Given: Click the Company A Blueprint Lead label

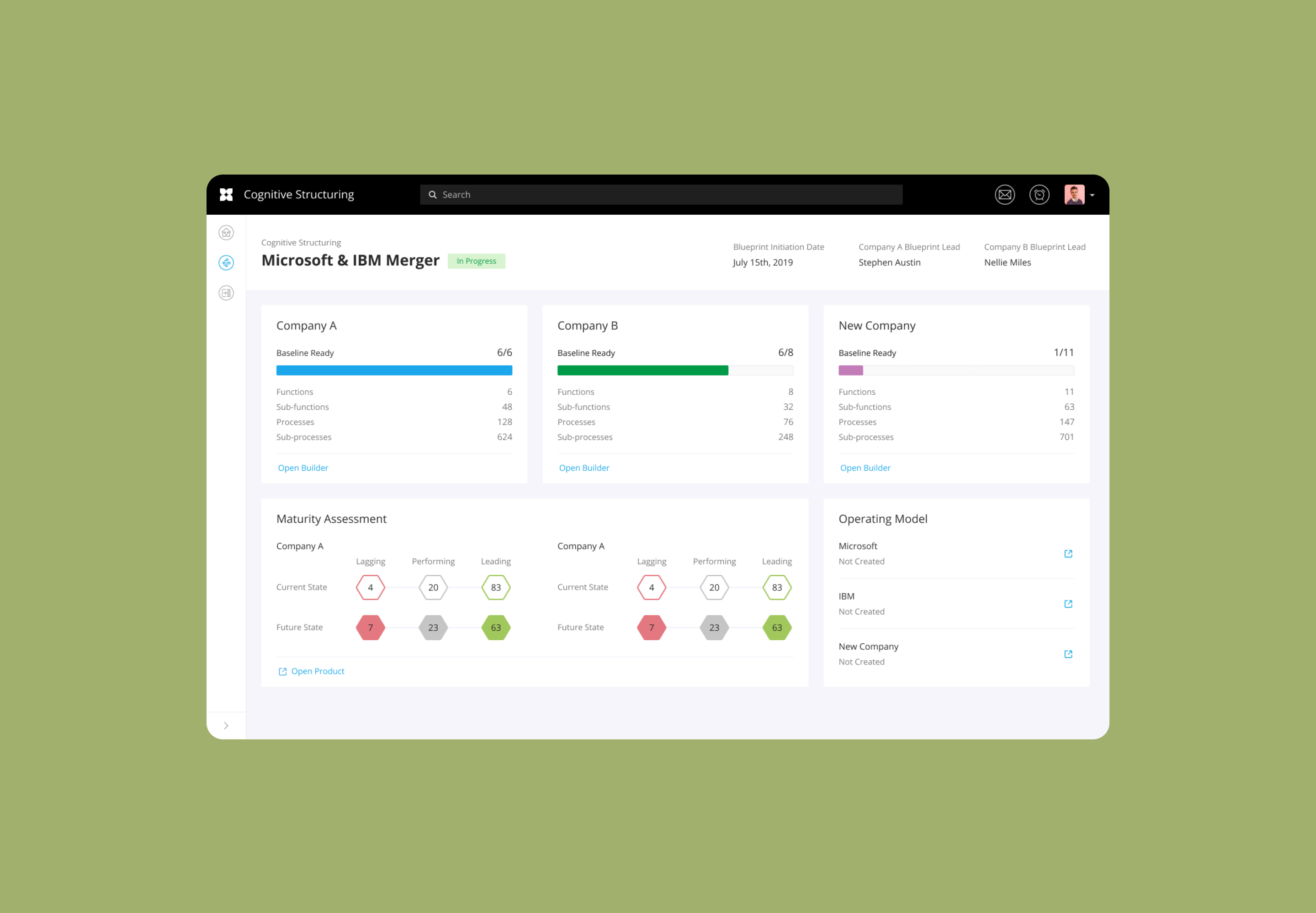Looking at the screenshot, I should (x=909, y=247).
